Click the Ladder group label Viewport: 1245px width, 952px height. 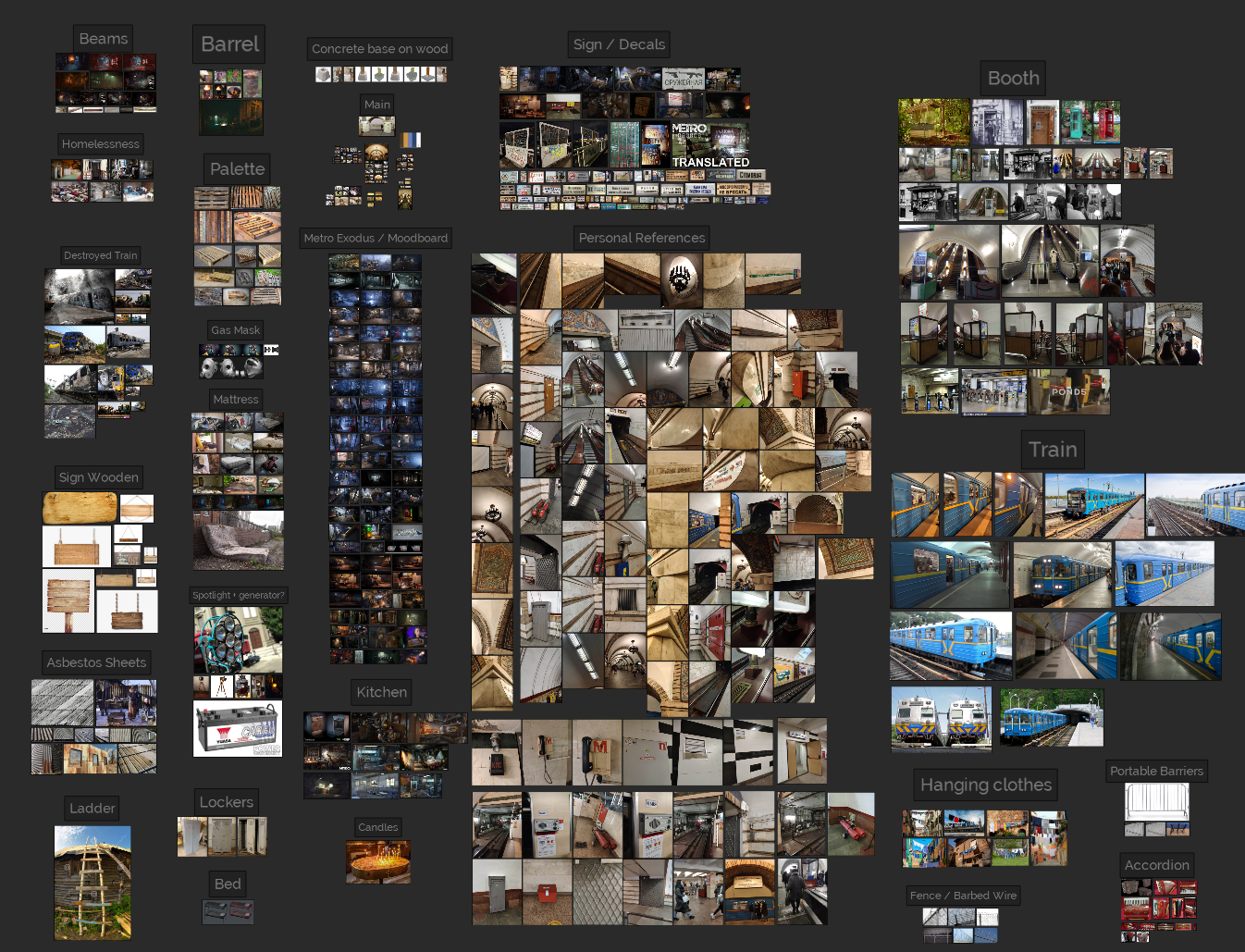[92, 809]
